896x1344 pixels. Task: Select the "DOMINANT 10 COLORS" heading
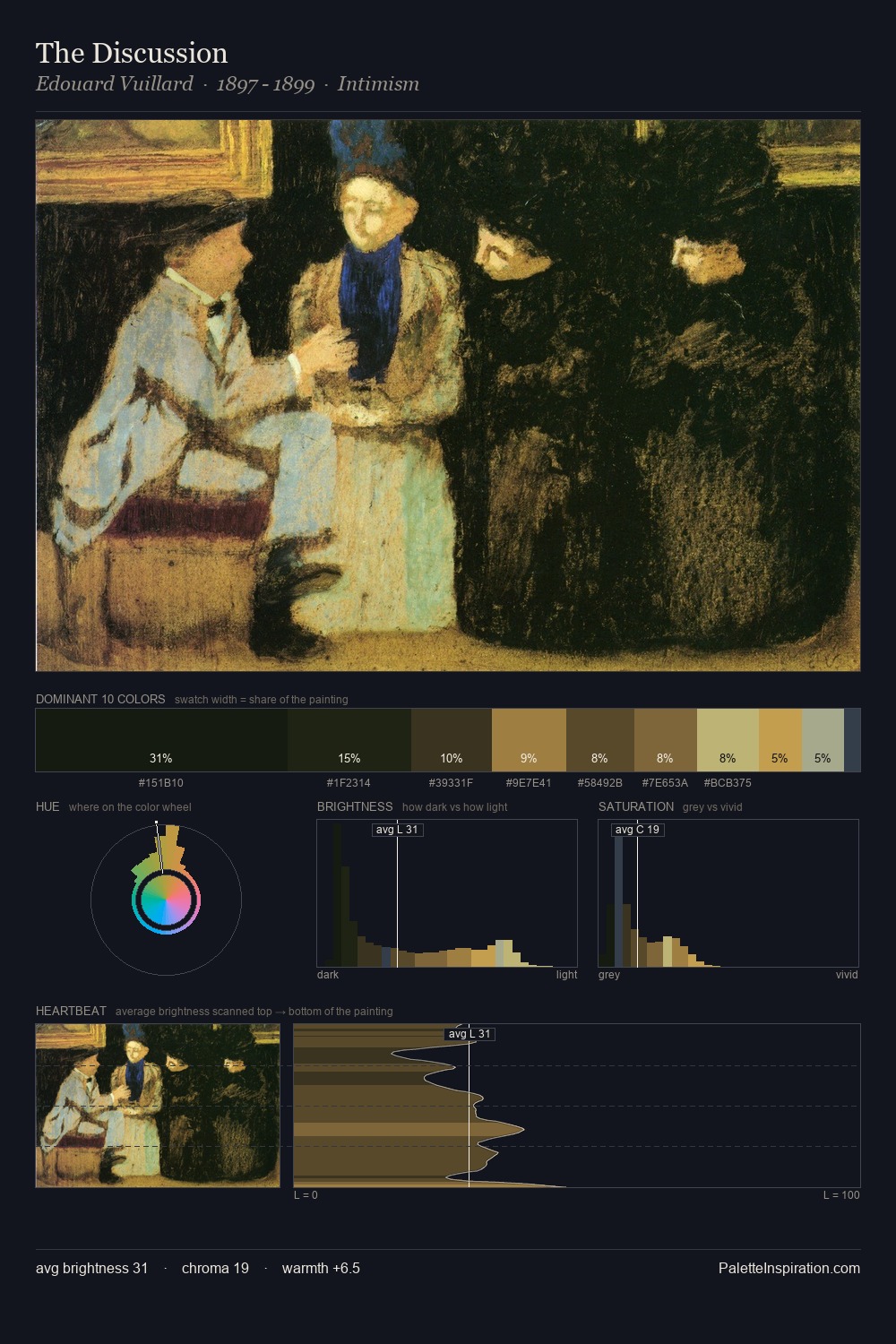(100, 699)
